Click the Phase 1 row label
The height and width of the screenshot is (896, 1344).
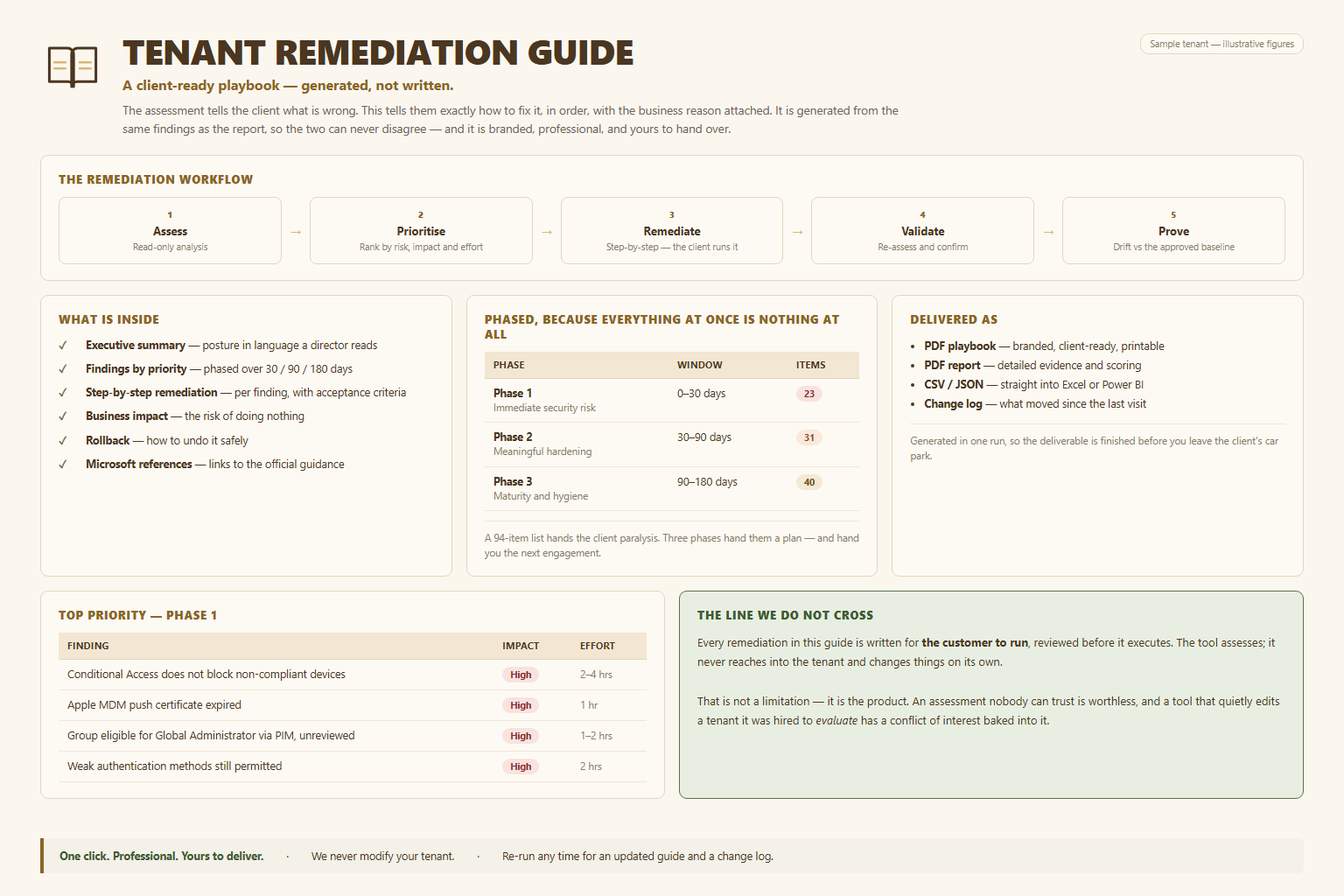click(x=513, y=394)
